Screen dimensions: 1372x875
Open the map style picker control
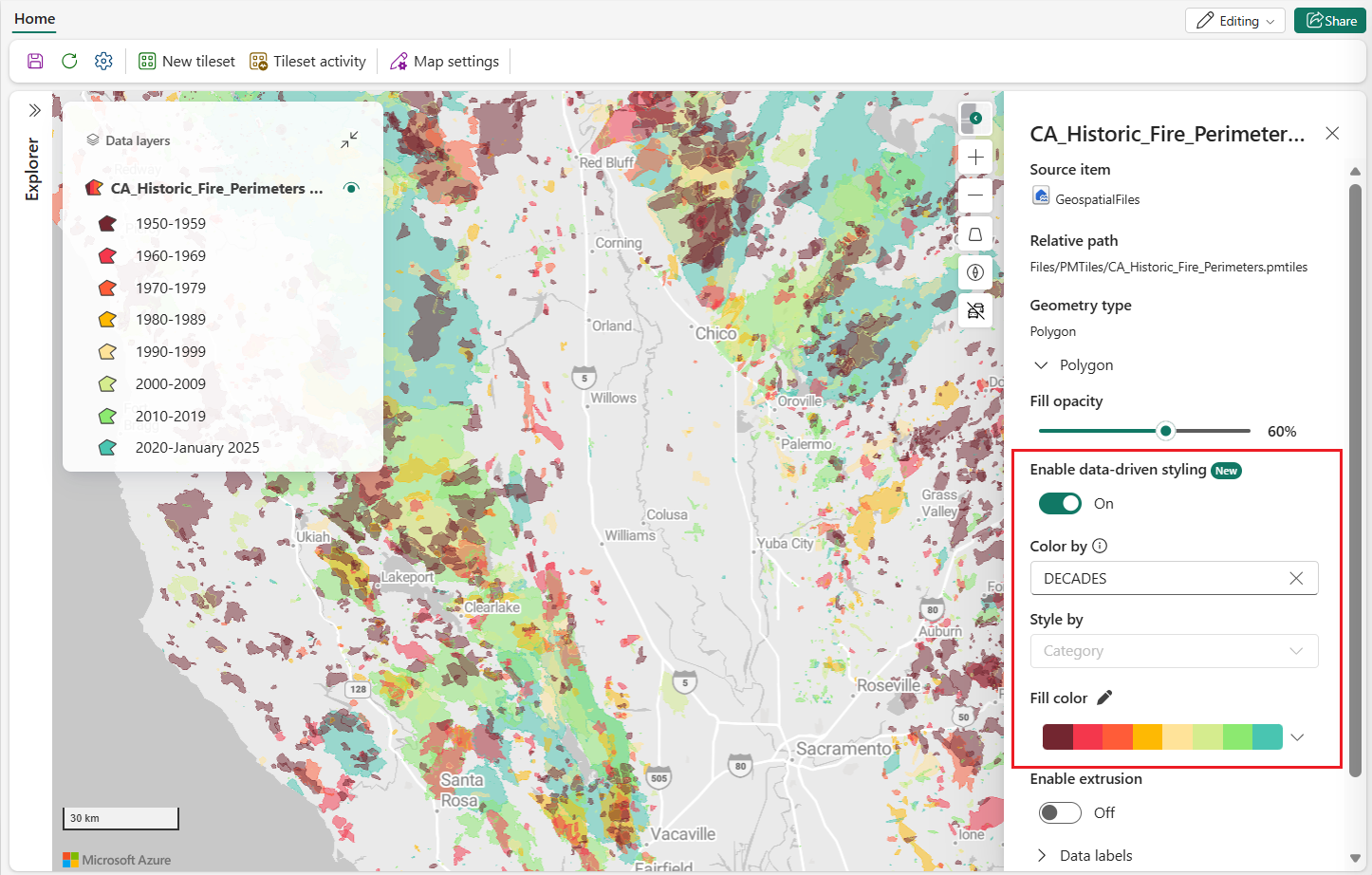coord(975,119)
